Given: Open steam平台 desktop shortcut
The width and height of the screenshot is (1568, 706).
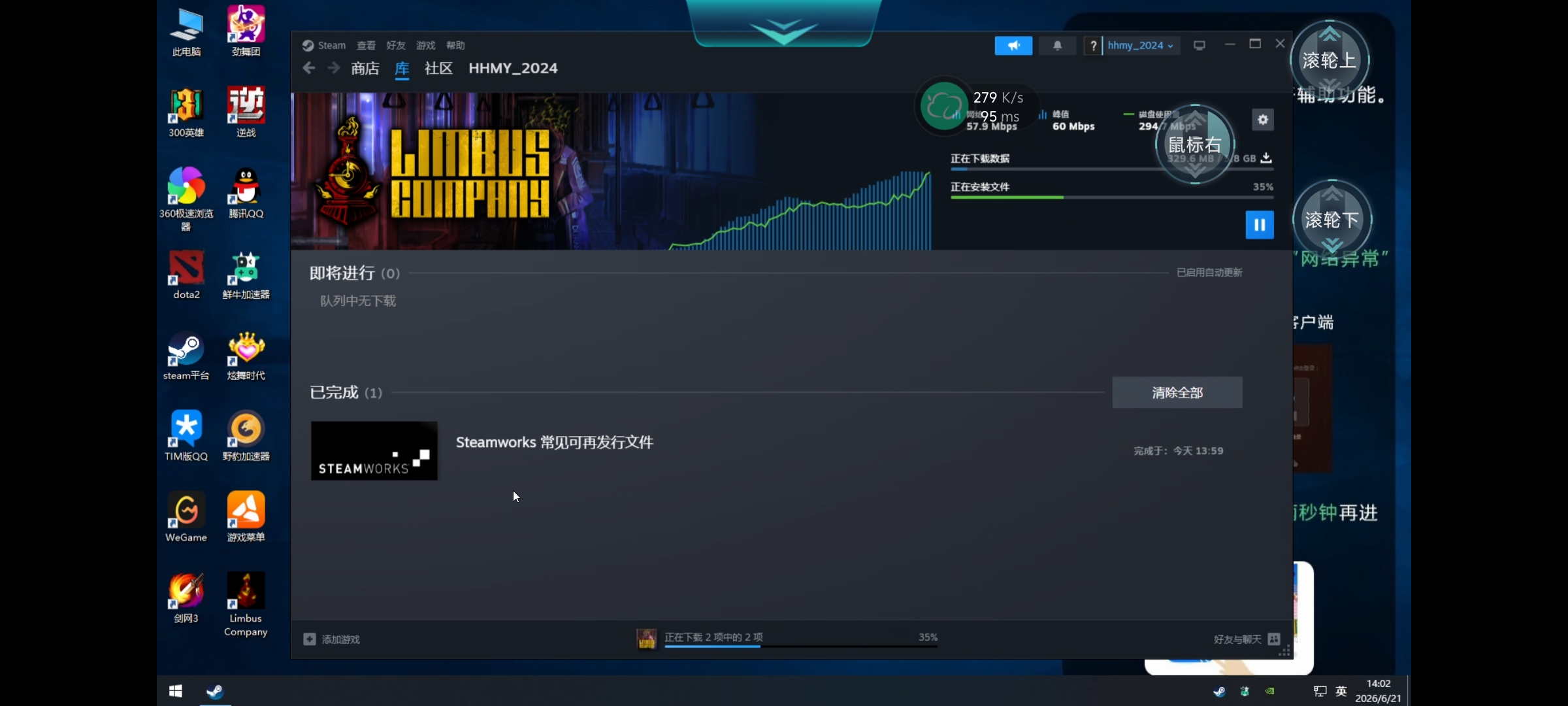Looking at the screenshot, I should pos(186,356).
